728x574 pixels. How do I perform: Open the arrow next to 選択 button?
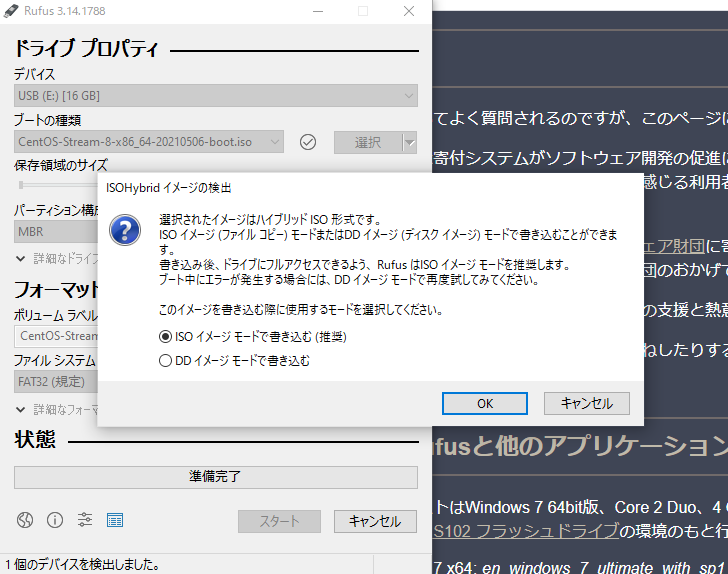coord(410,143)
